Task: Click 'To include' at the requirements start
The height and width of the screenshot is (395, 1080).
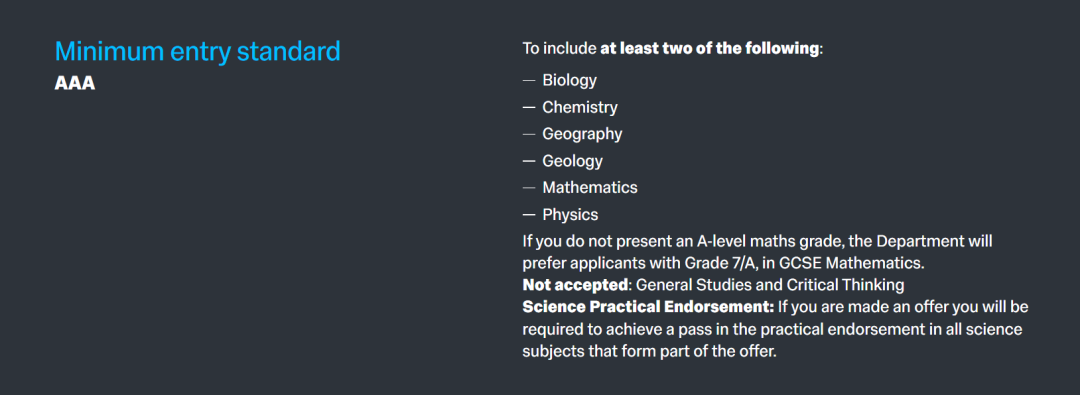Action: click(x=559, y=49)
